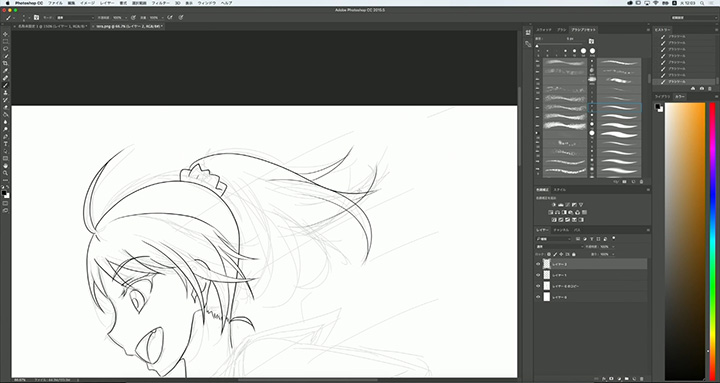Open the ウィンドウ menu
This screenshot has width=720, height=383.
coord(207,3)
